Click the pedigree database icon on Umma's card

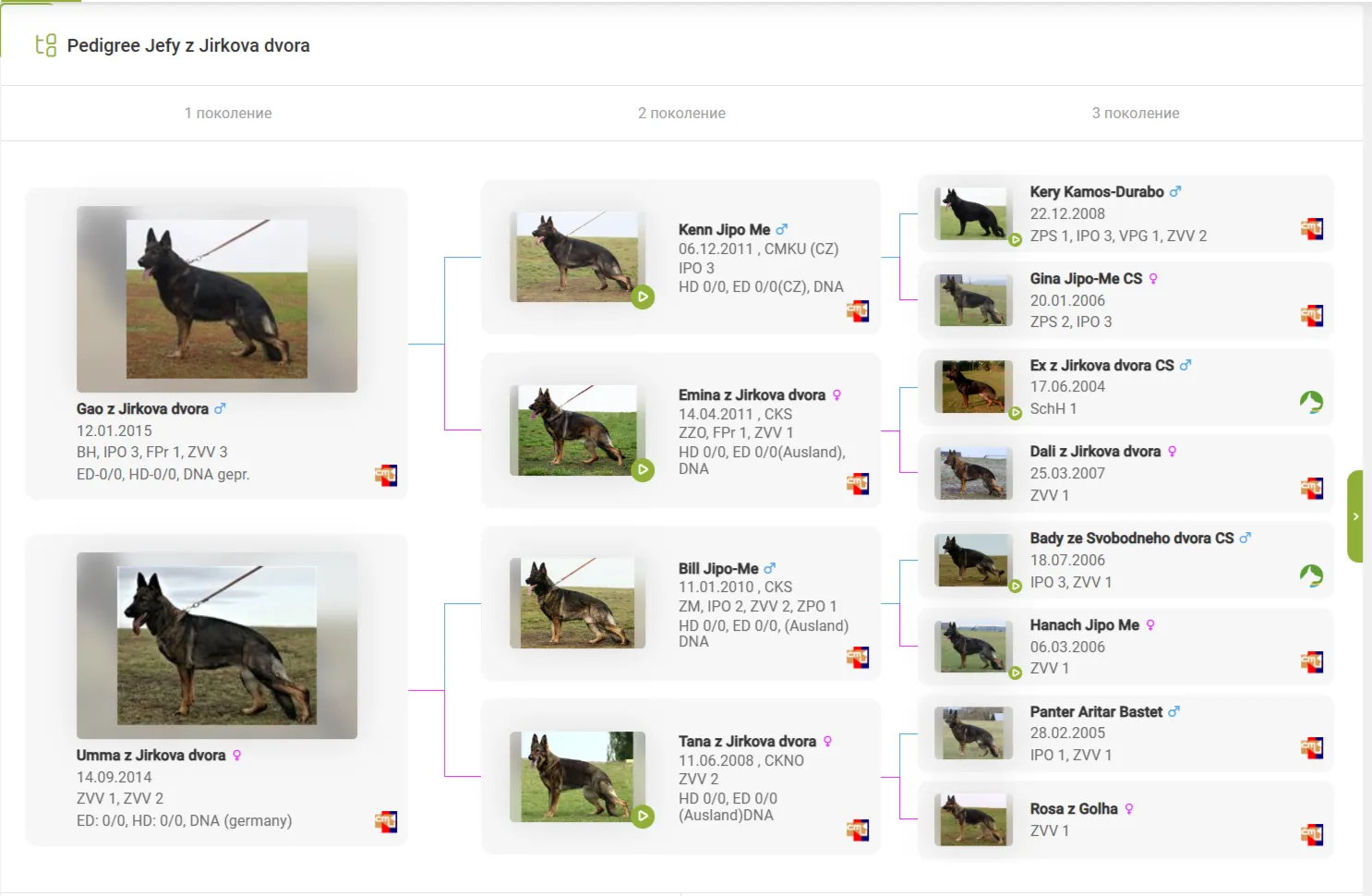pos(385,822)
